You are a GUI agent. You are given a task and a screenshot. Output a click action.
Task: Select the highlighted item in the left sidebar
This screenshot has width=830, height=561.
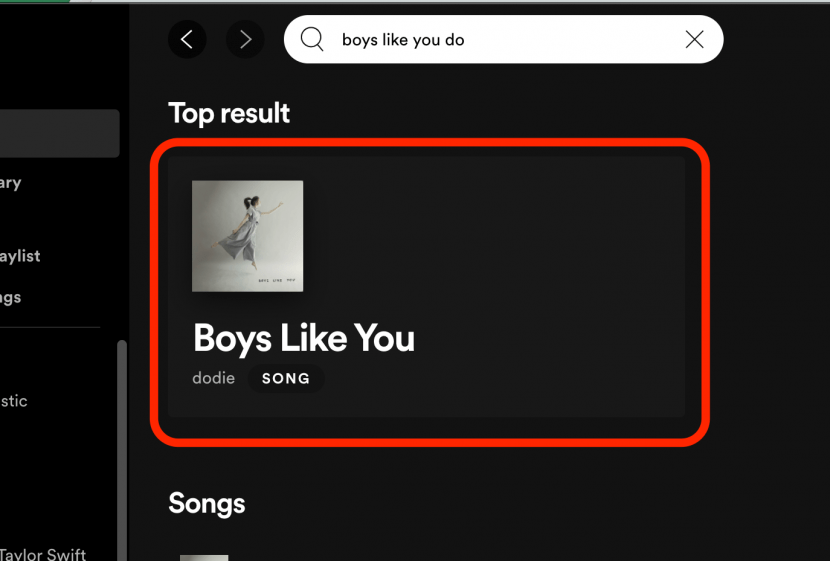point(59,134)
